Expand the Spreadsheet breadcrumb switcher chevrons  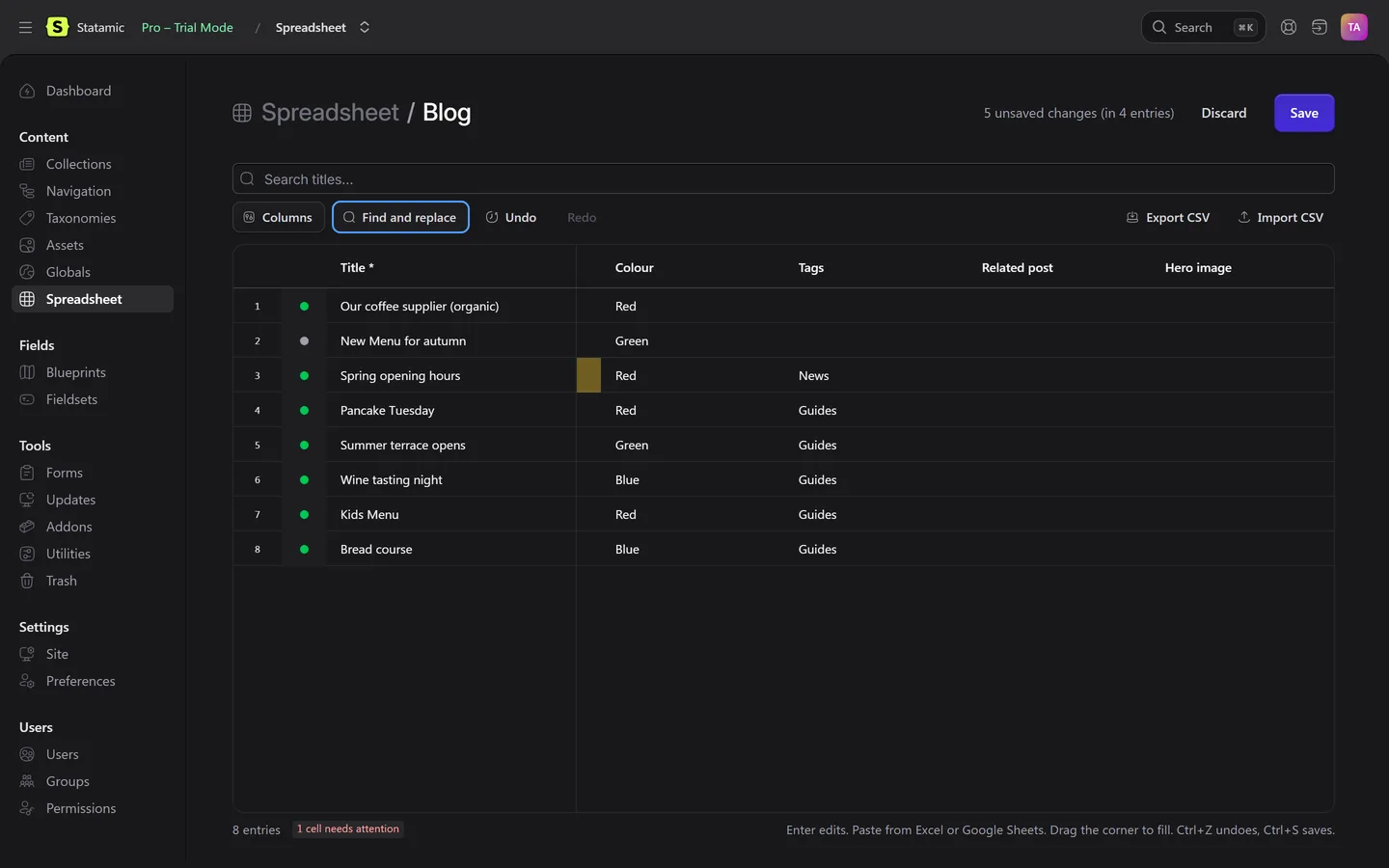365,27
